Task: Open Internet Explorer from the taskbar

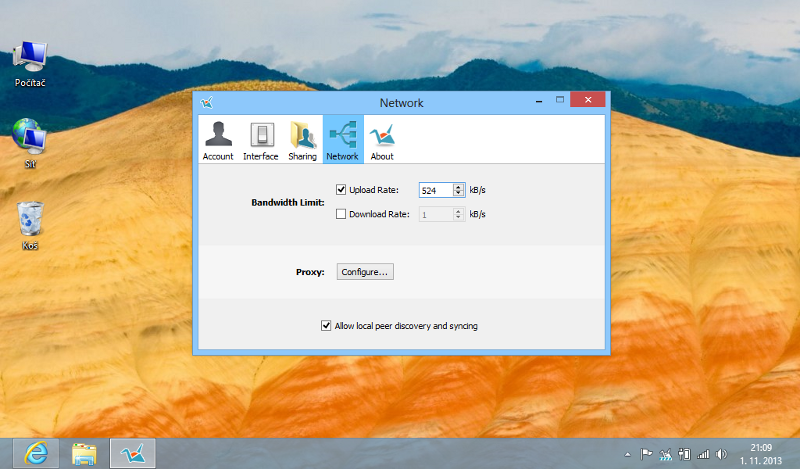Action: point(38,453)
